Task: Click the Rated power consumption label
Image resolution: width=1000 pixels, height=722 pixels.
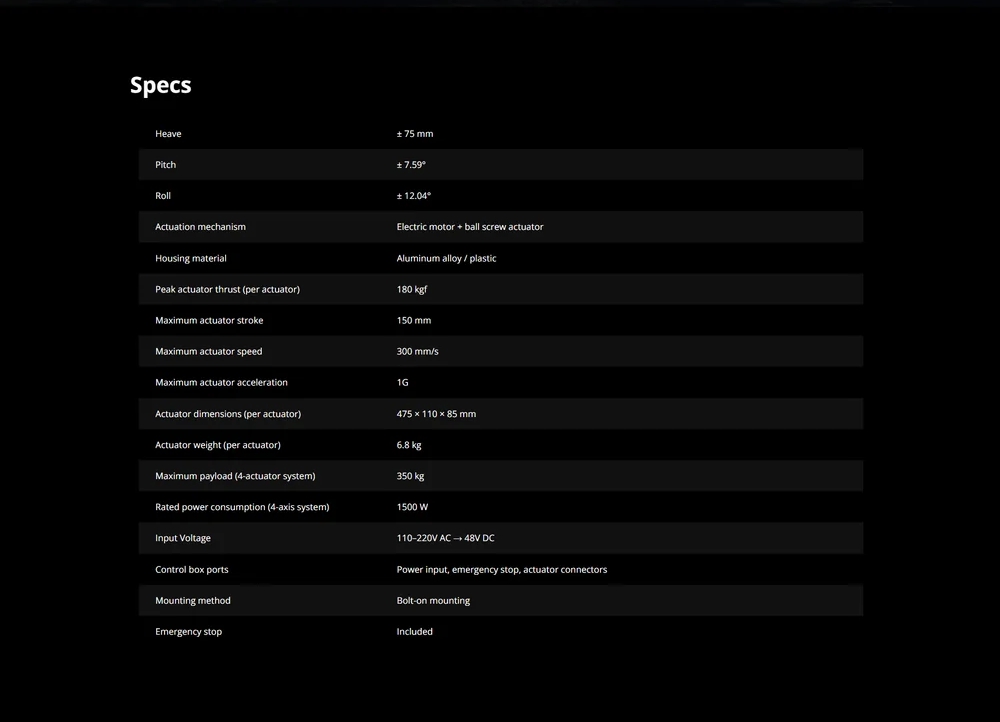Action: coord(242,507)
